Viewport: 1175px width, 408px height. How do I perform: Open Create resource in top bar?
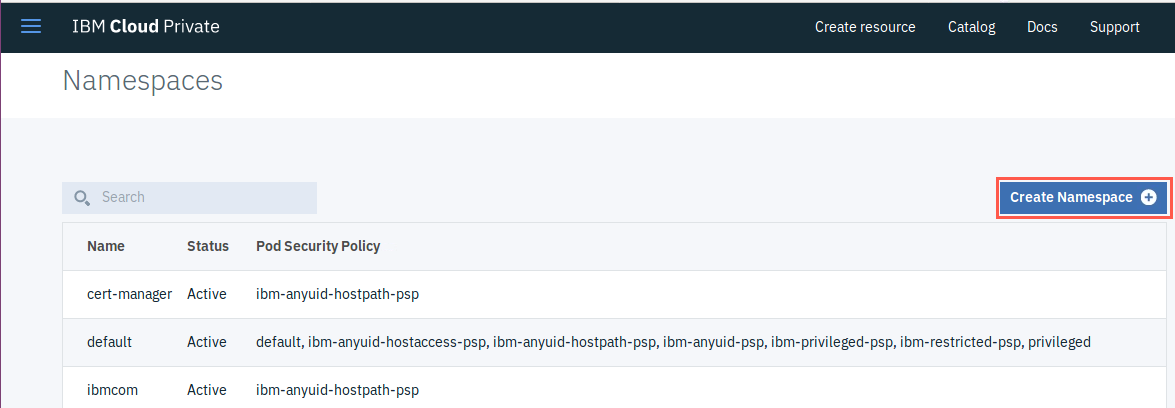[x=865, y=27]
